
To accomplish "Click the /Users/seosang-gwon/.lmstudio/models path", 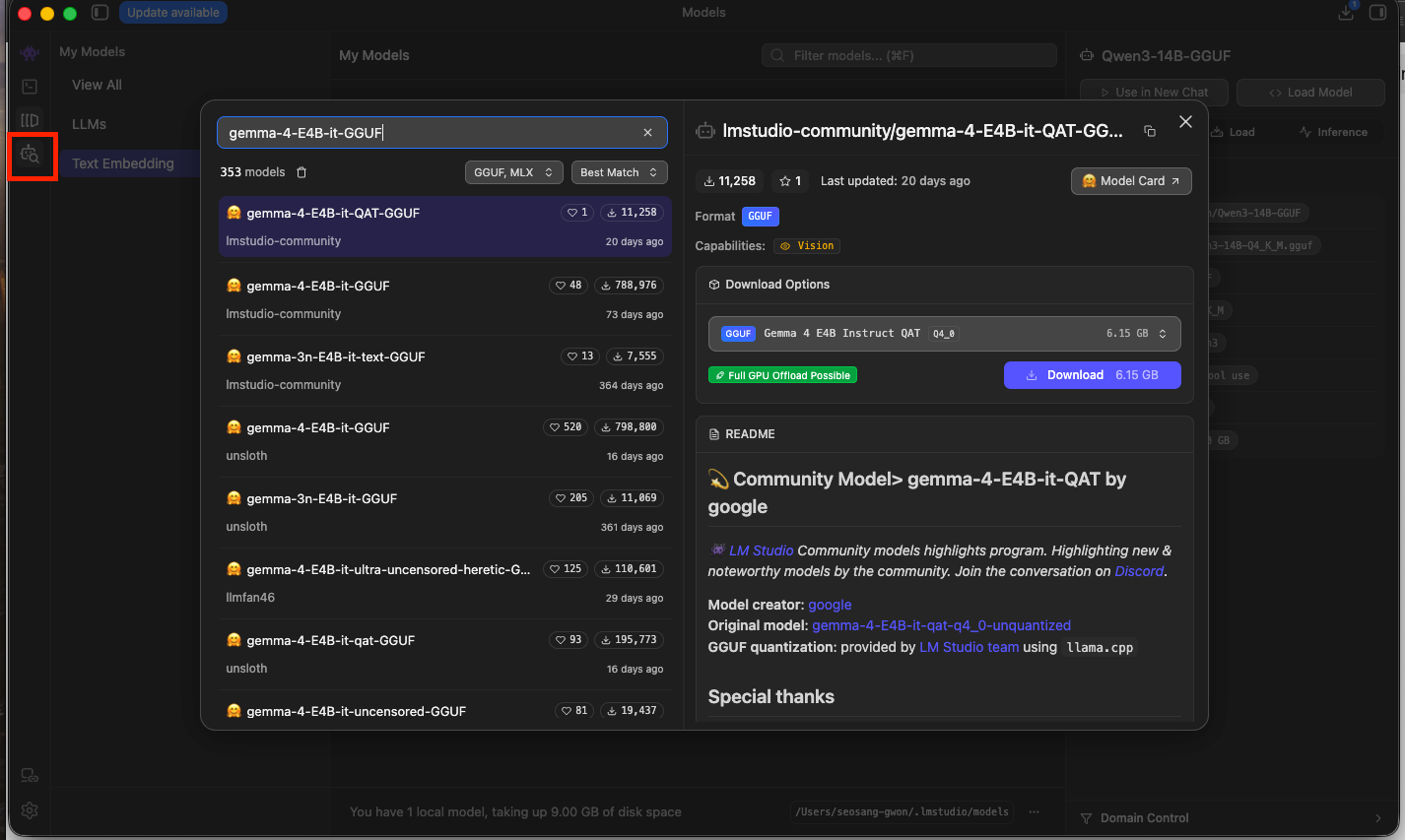I will (x=903, y=811).
